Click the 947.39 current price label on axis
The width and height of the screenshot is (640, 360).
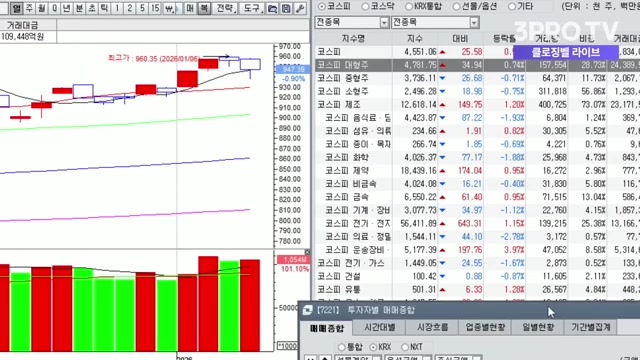point(293,69)
